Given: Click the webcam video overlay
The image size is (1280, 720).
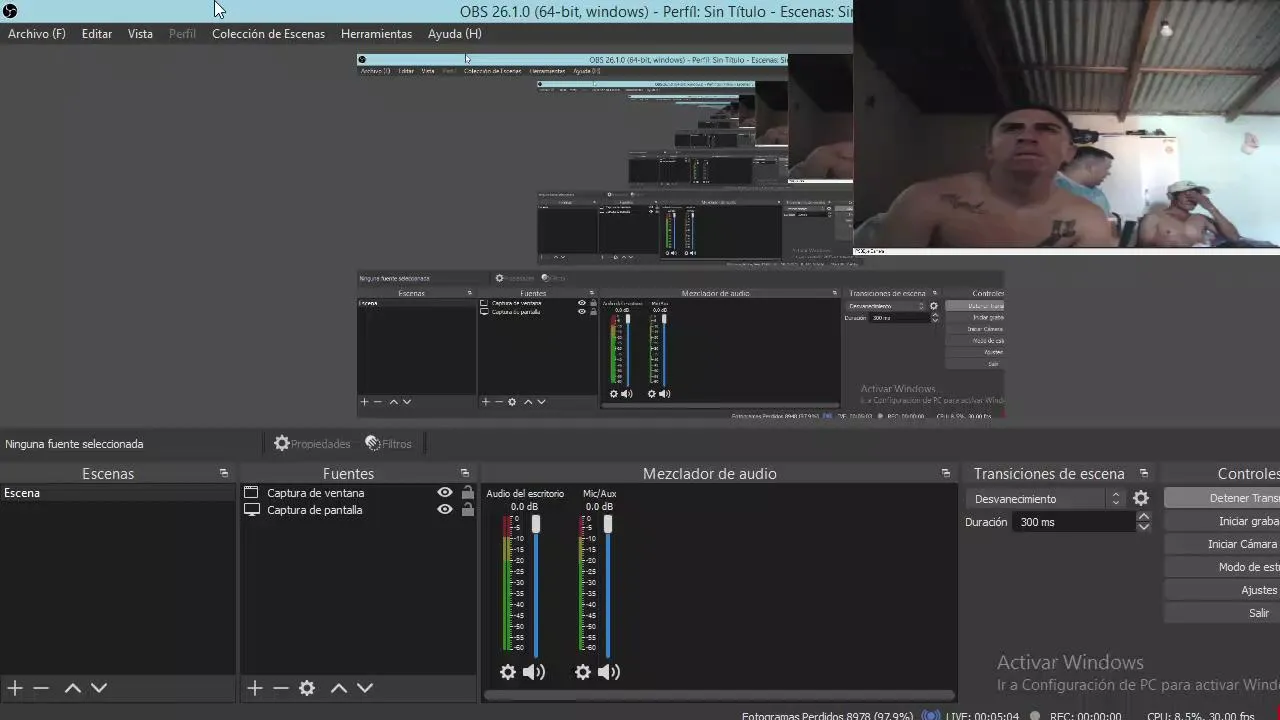Looking at the screenshot, I should tap(1066, 127).
